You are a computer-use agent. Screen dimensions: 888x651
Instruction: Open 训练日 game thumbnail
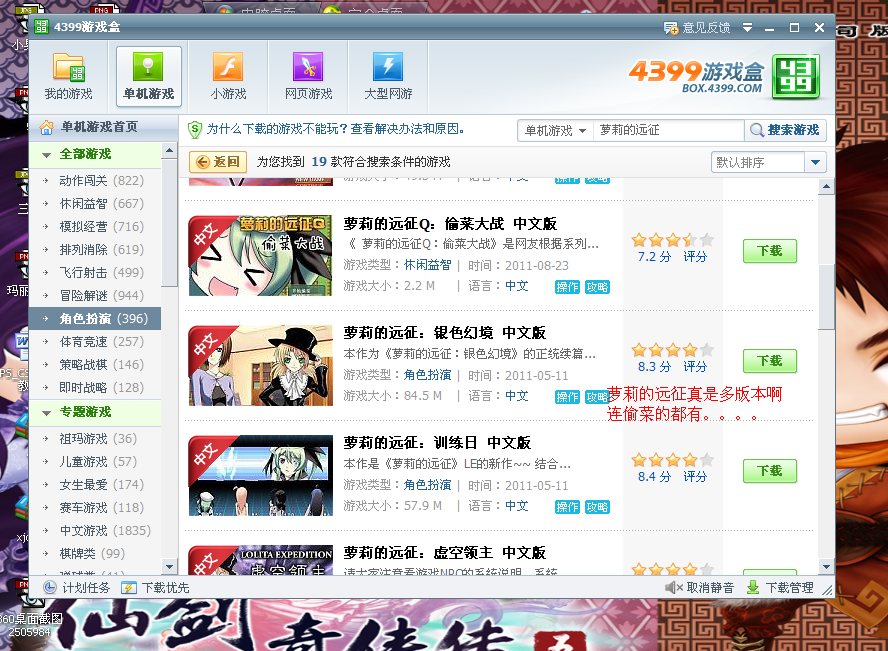pyautogui.click(x=261, y=475)
